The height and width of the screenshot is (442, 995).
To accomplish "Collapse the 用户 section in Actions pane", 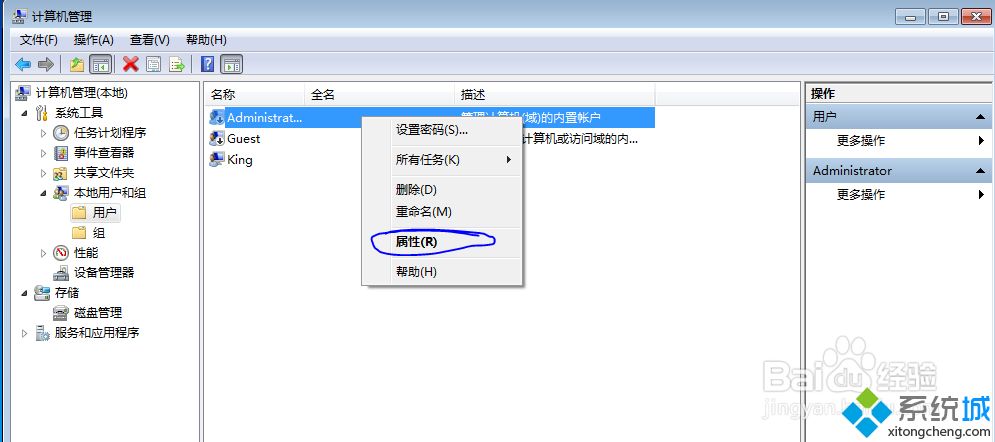I will 980,117.
